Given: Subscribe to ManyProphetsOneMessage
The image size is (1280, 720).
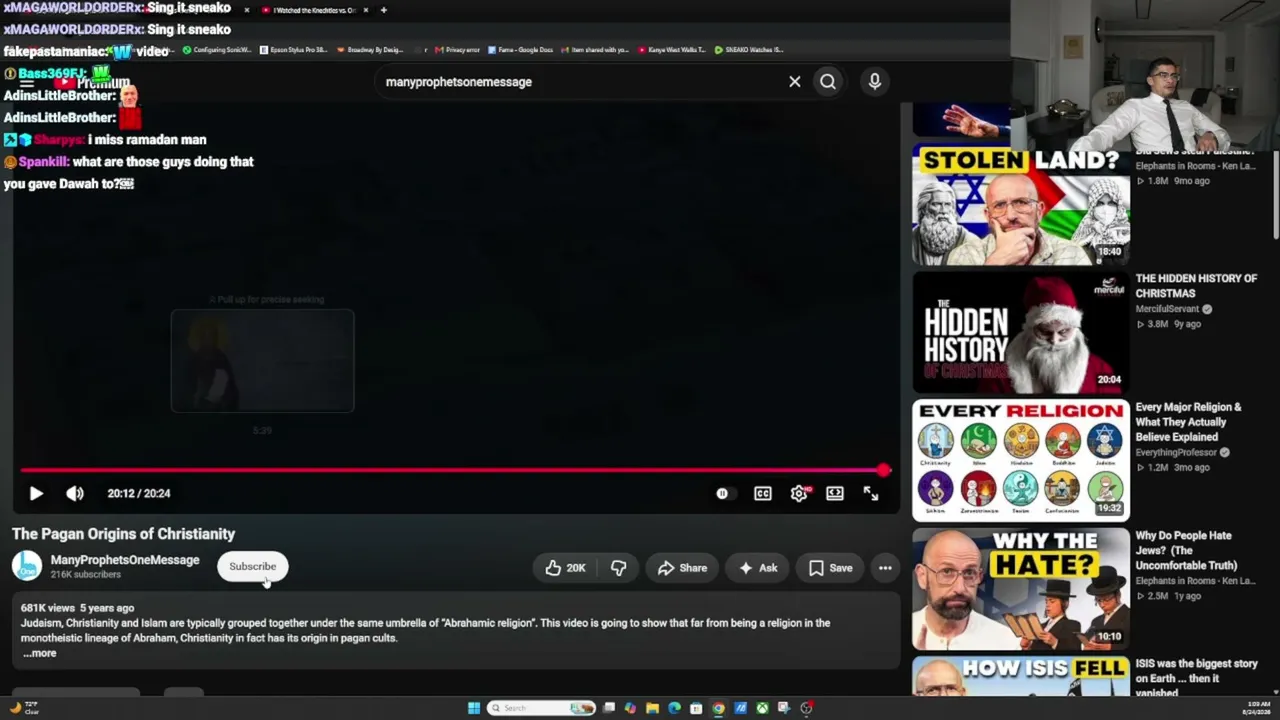Looking at the screenshot, I should click(x=252, y=566).
